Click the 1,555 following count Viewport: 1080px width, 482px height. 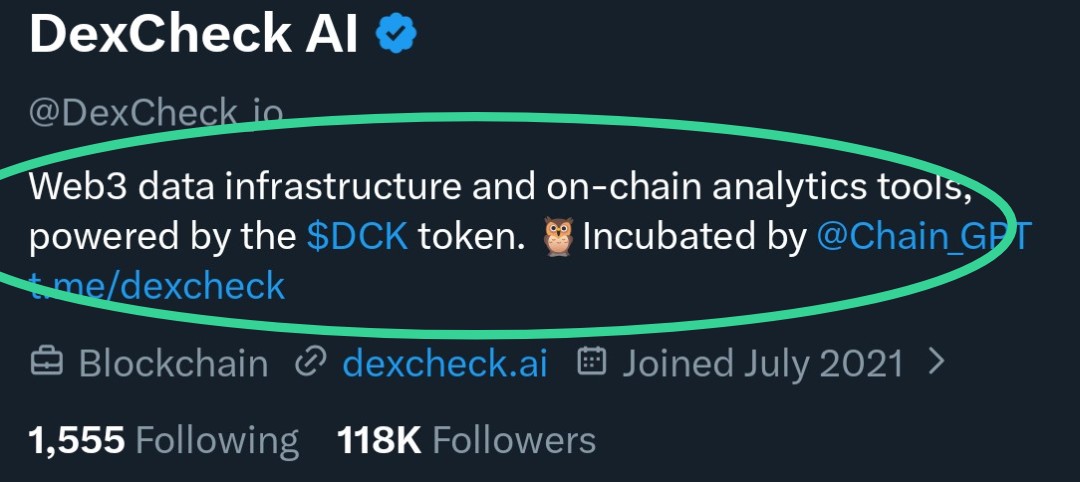tap(77, 440)
